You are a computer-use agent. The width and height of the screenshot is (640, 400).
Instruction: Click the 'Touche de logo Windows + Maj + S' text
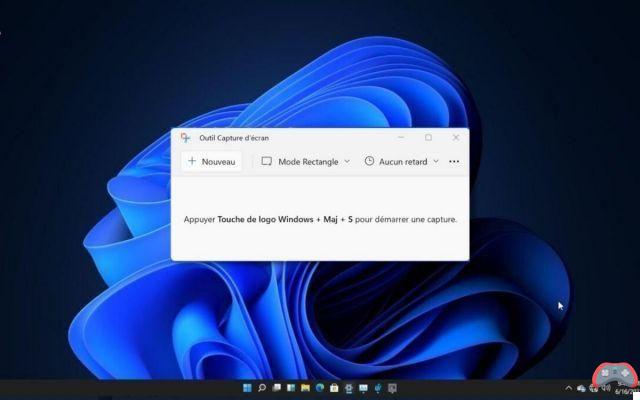[x=285, y=219]
